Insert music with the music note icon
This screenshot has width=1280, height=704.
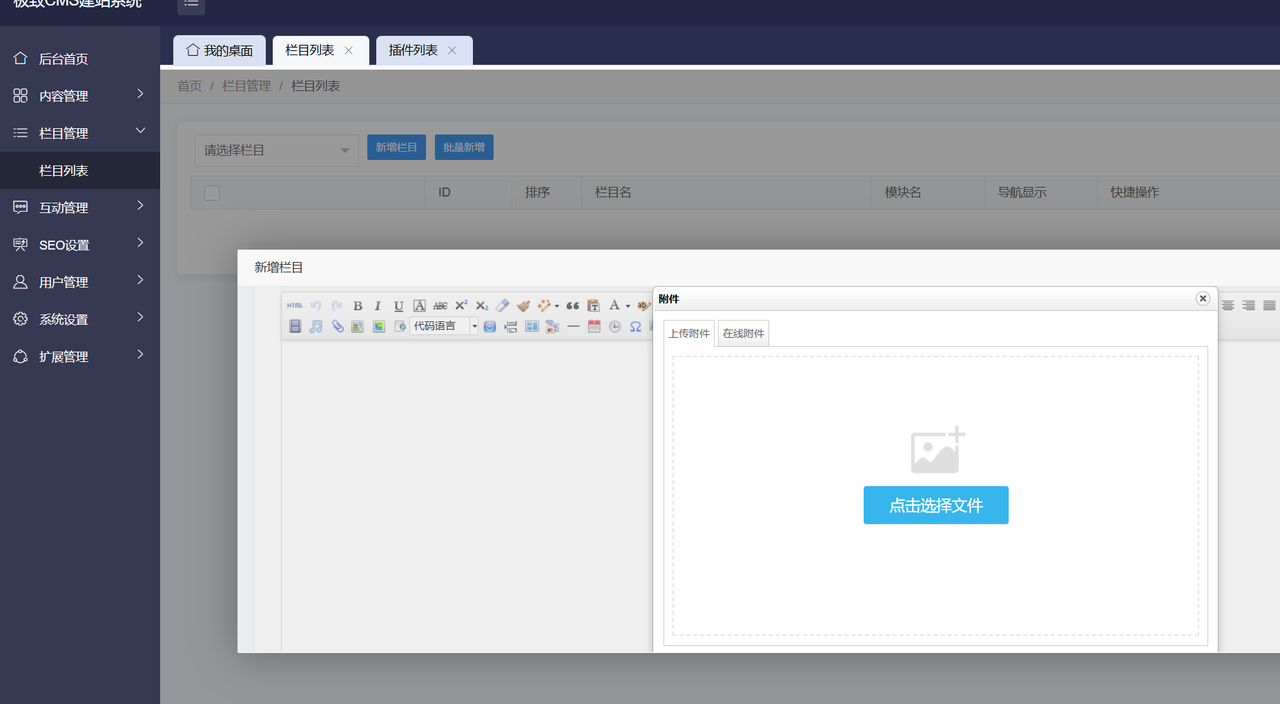pyautogui.click(x=316, y=327)
